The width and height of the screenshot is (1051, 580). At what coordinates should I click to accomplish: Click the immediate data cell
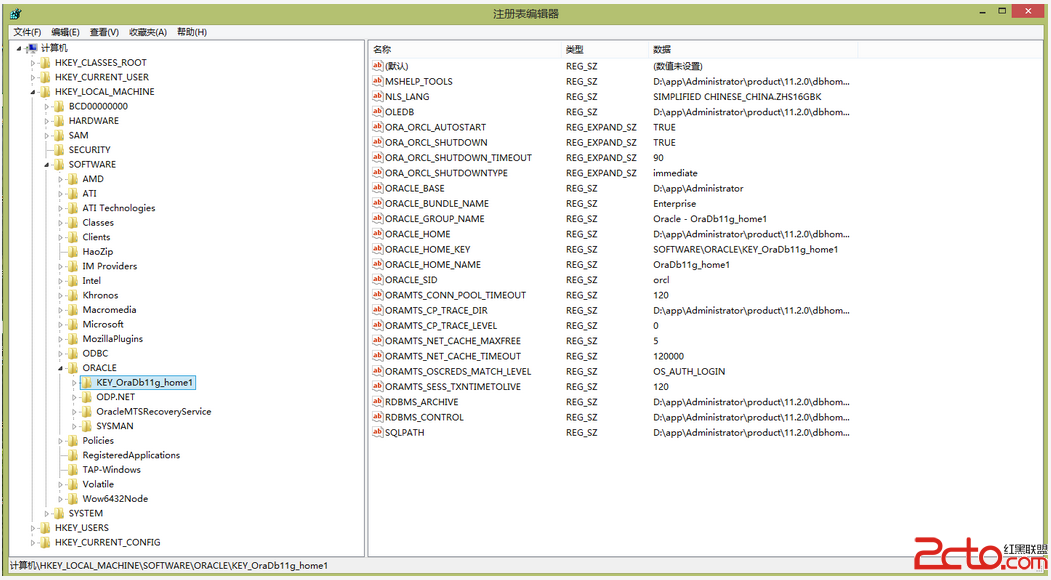[x=676, y=173]
